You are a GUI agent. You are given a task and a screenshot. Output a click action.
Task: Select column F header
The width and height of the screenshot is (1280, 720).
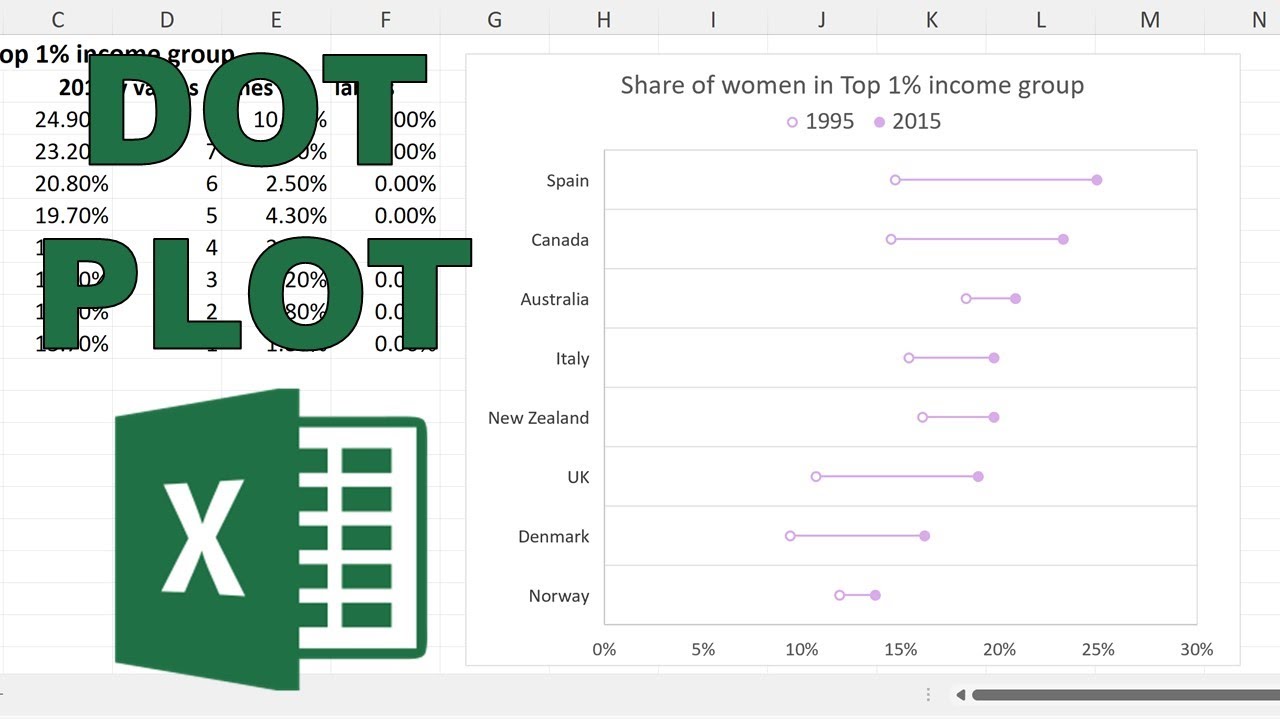(386, 18)
